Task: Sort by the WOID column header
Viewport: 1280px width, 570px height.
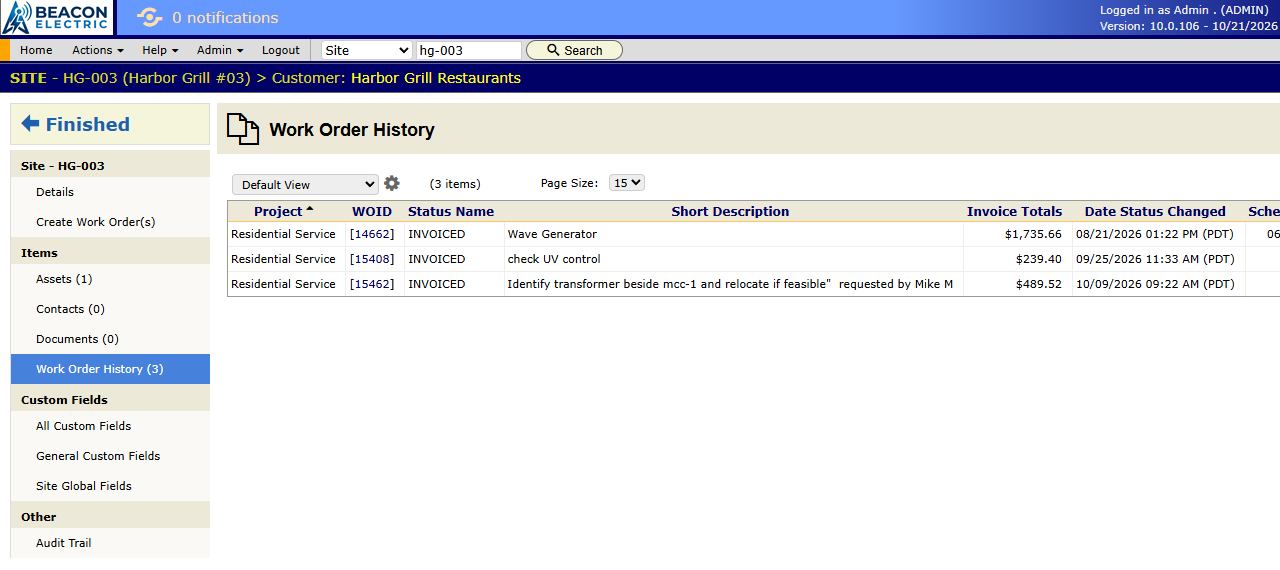Action: (x=372, y=211)
